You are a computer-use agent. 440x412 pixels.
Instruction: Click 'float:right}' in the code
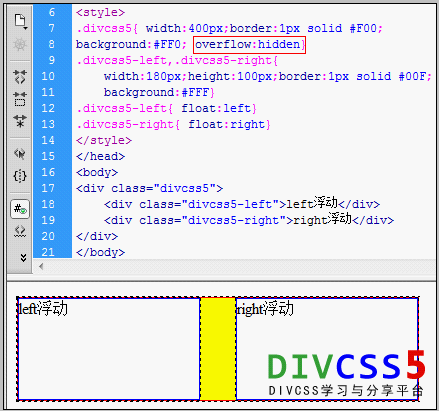pos(230,124)
